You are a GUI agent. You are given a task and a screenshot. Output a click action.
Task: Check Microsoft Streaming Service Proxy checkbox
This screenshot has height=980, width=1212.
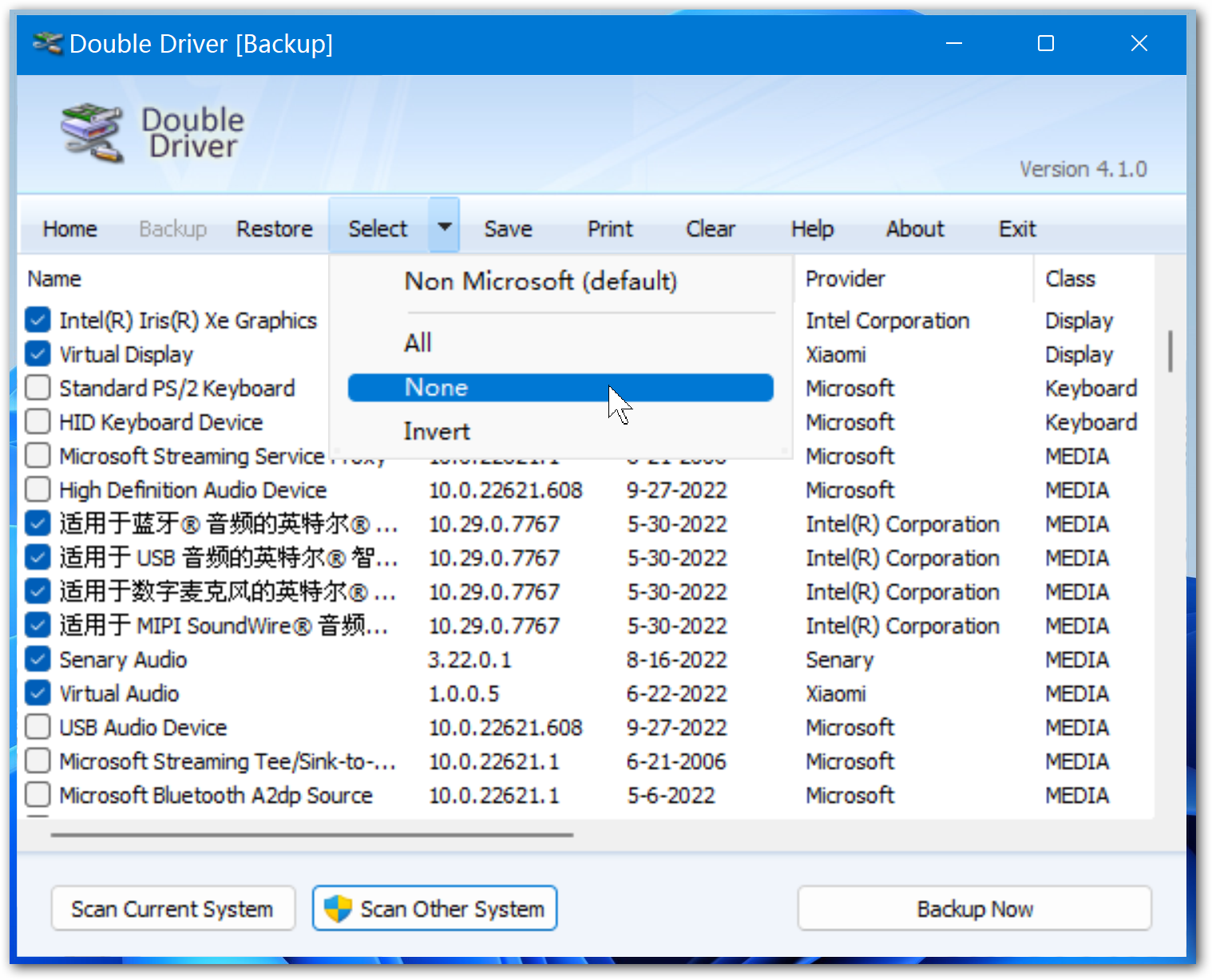38,456
